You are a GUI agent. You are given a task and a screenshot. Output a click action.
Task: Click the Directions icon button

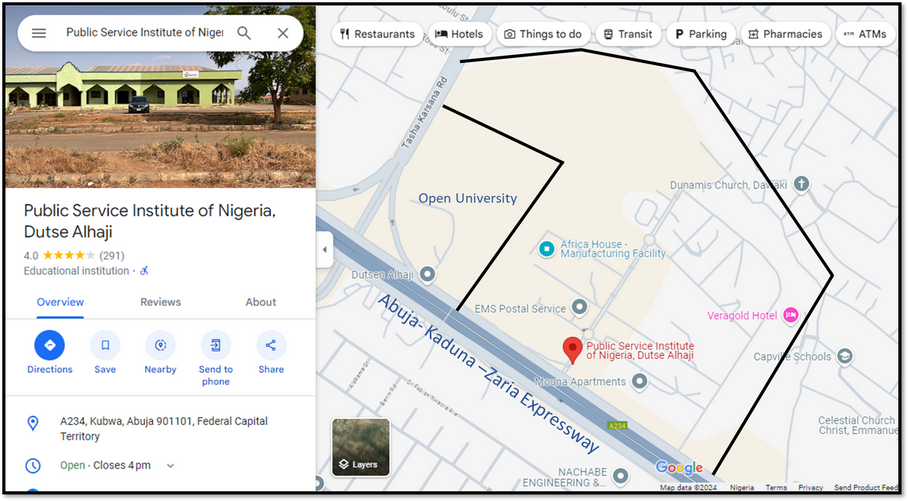[49, 345]
